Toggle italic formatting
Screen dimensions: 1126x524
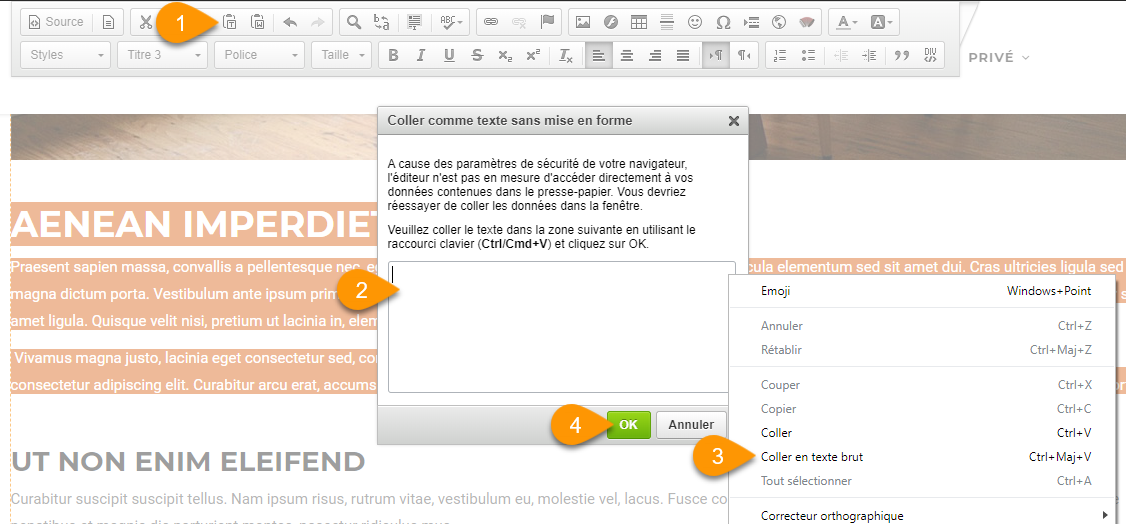click(x=421, y=55)
